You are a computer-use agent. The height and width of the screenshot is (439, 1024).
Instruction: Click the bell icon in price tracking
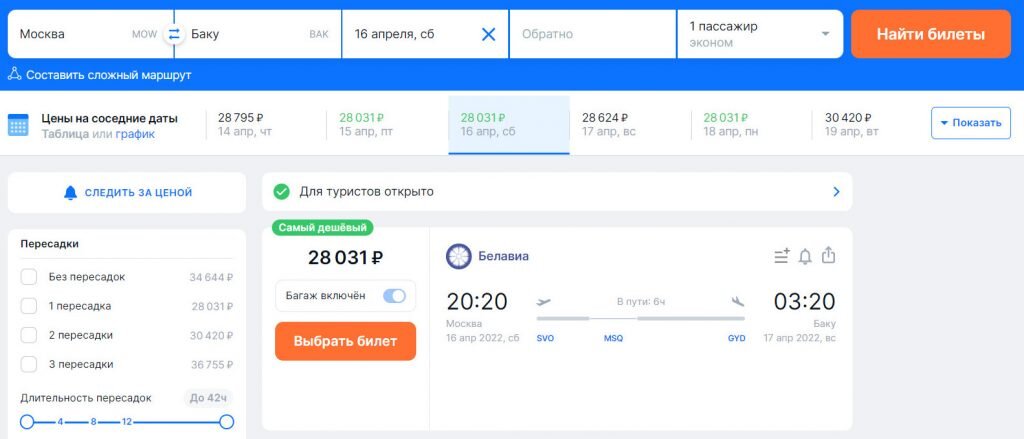(71, 193)
